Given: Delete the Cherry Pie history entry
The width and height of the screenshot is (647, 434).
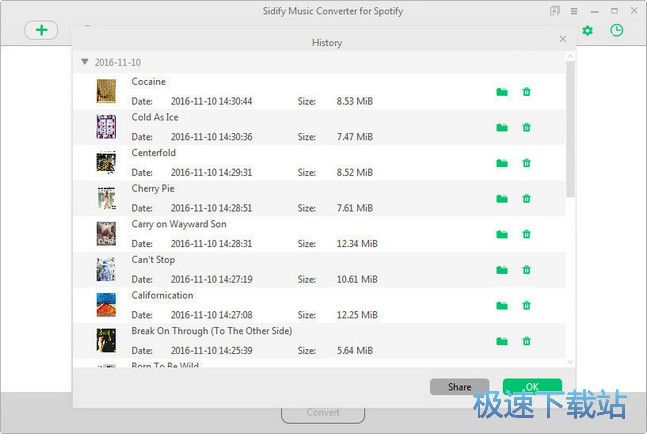Looking at the screenshot, I should point(526,198).
